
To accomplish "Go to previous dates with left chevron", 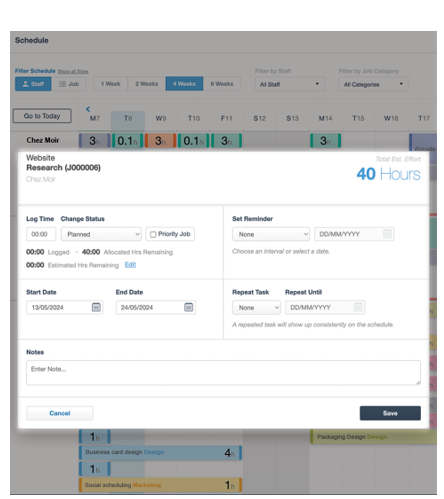I will (x=88, y=109).
